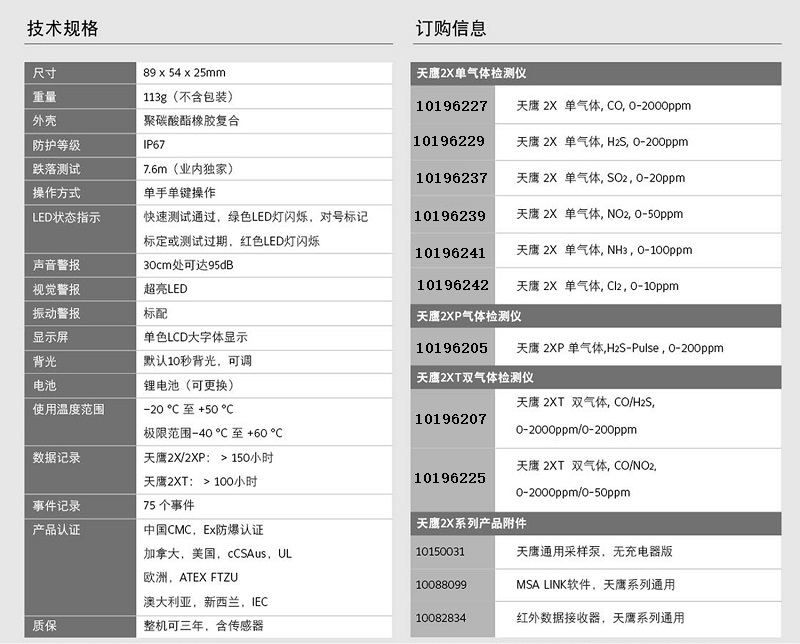Select the value 89 x 54 x 25mm
800x644 pixels.
tap(184, 72)
